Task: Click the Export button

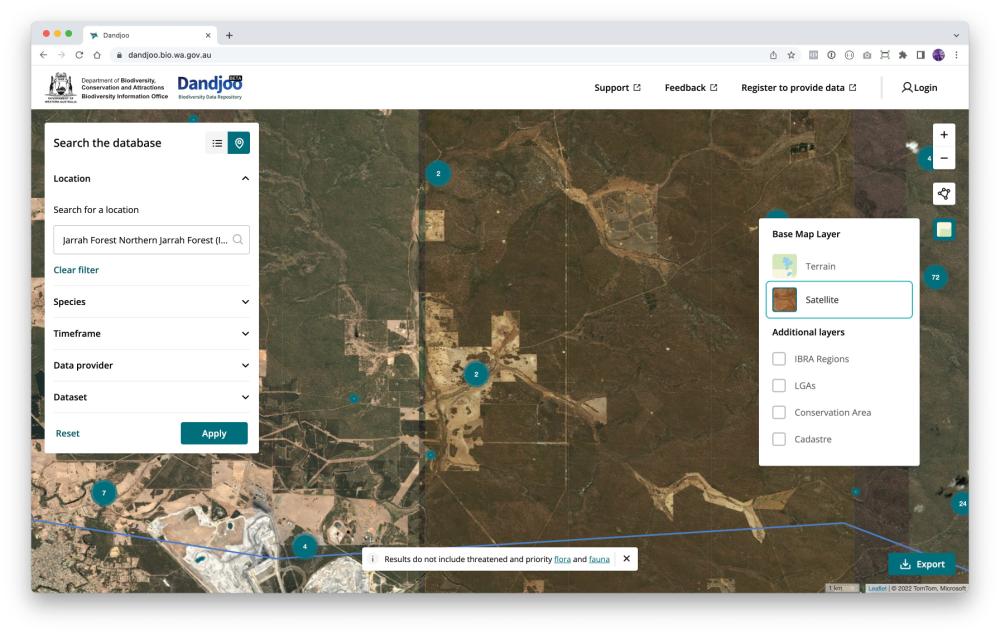Action: coord(922,564)
